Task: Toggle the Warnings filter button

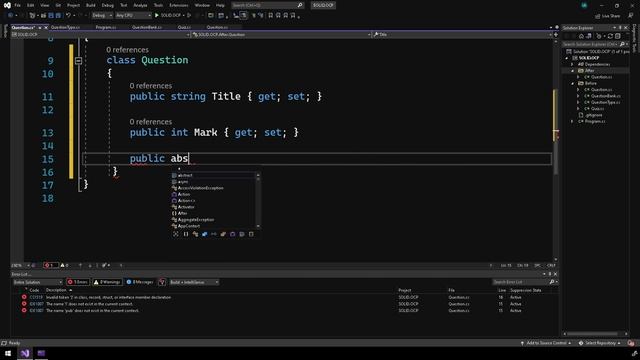Action: (x=107, y=282)
